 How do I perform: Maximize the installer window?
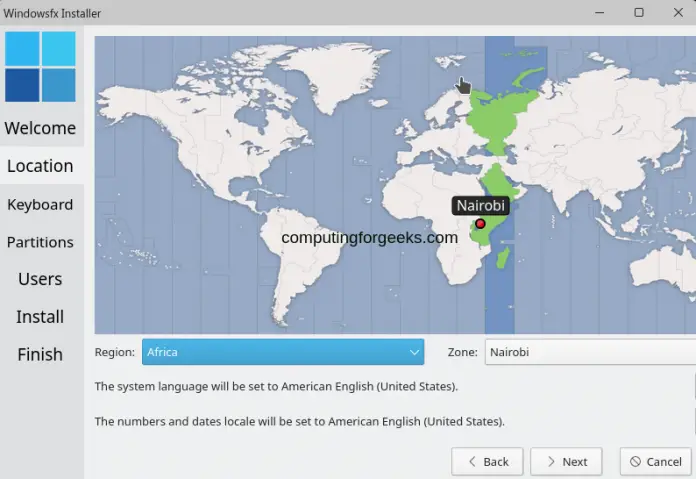click(639, 13)
